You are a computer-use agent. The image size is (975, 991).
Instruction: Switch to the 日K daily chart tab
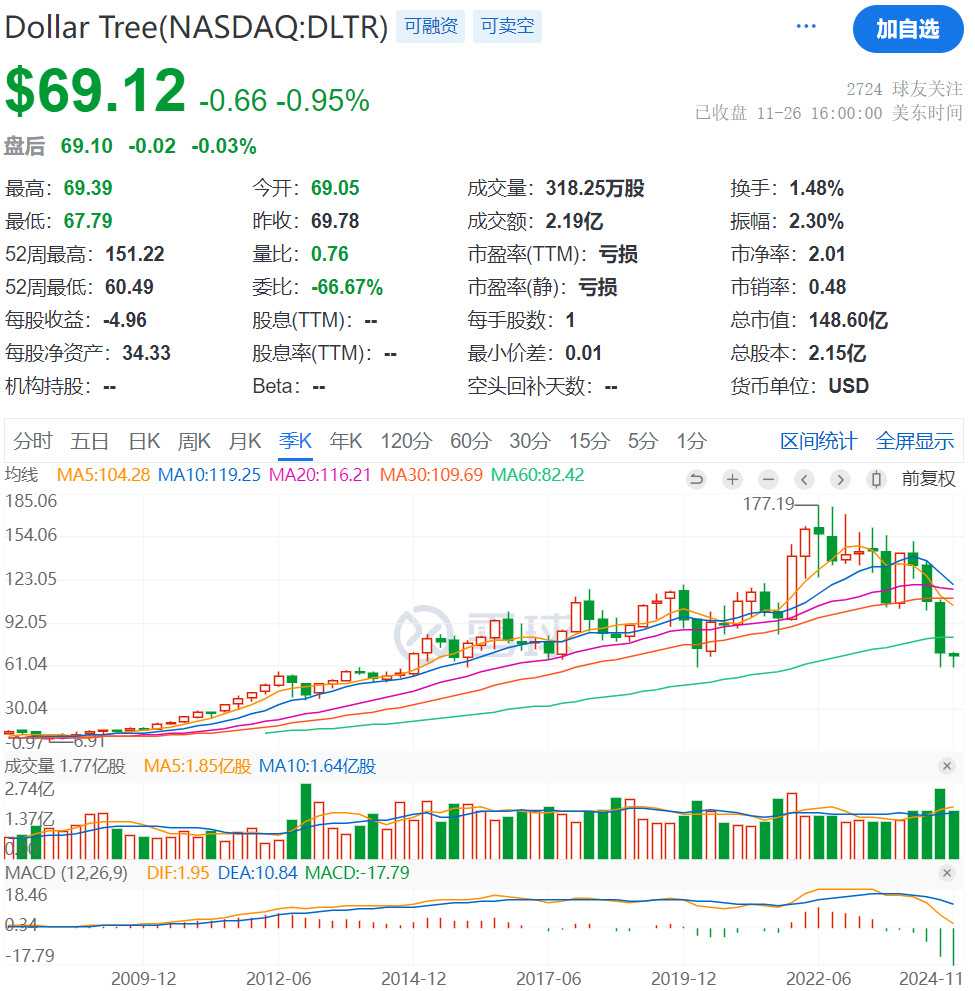pyautogui.click(x=144, y=441)
